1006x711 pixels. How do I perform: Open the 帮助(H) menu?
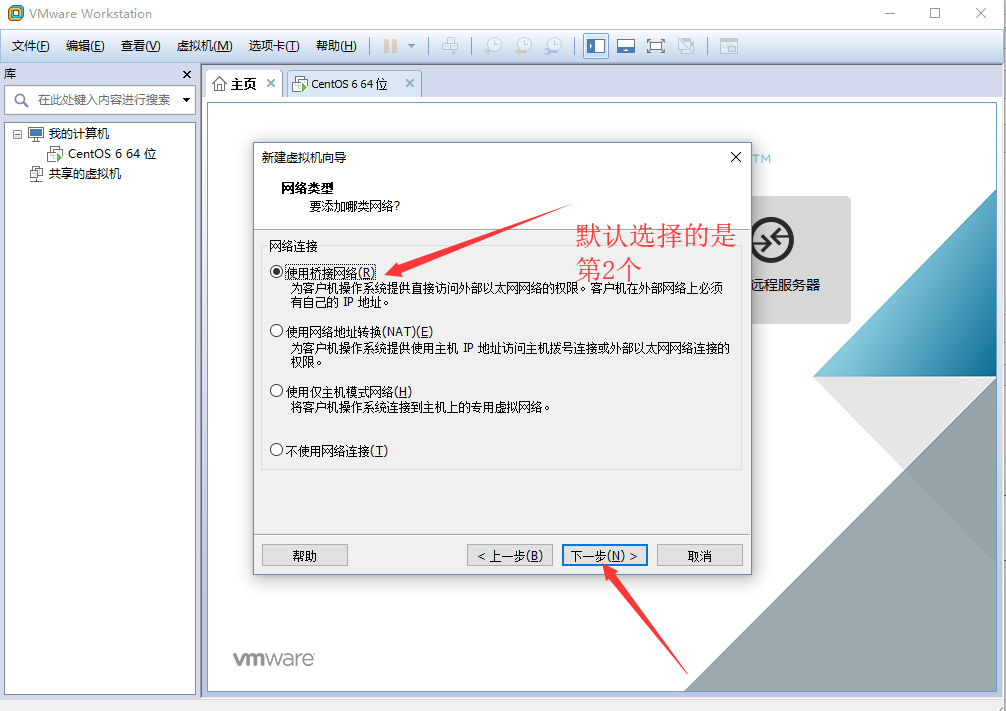(x=336, y=46)
